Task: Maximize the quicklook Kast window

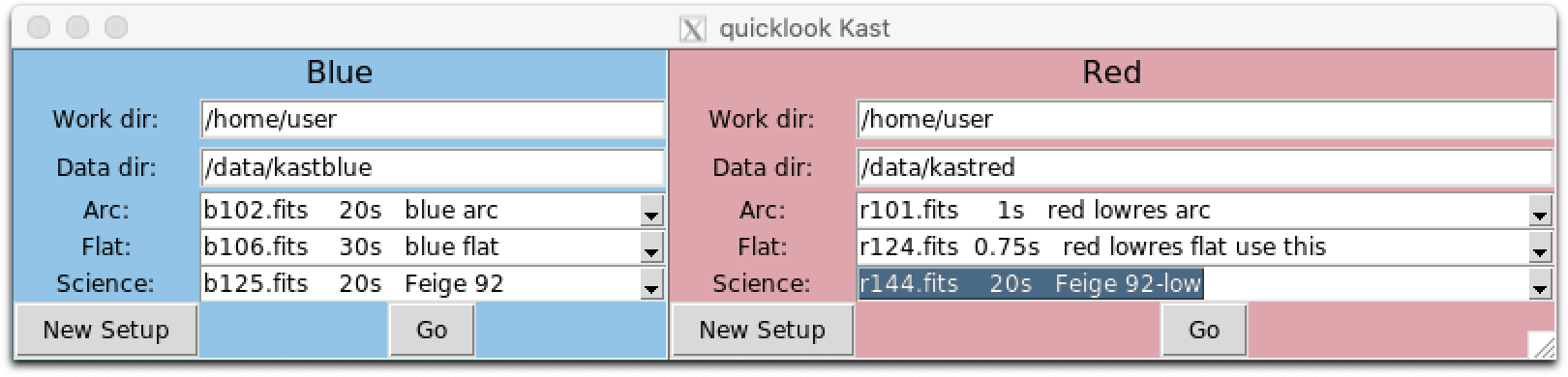Action: click(116, 28)
